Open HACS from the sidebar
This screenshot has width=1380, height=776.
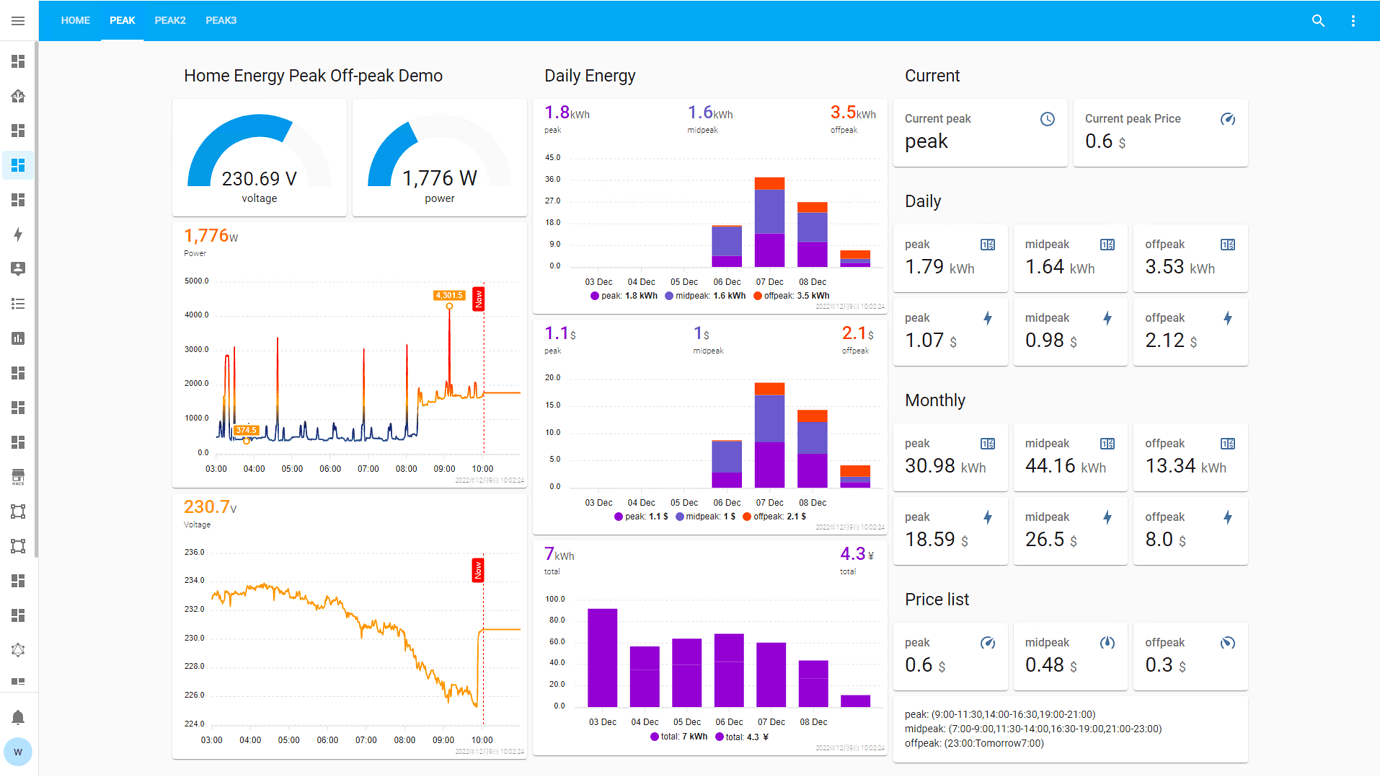[17, 478]
